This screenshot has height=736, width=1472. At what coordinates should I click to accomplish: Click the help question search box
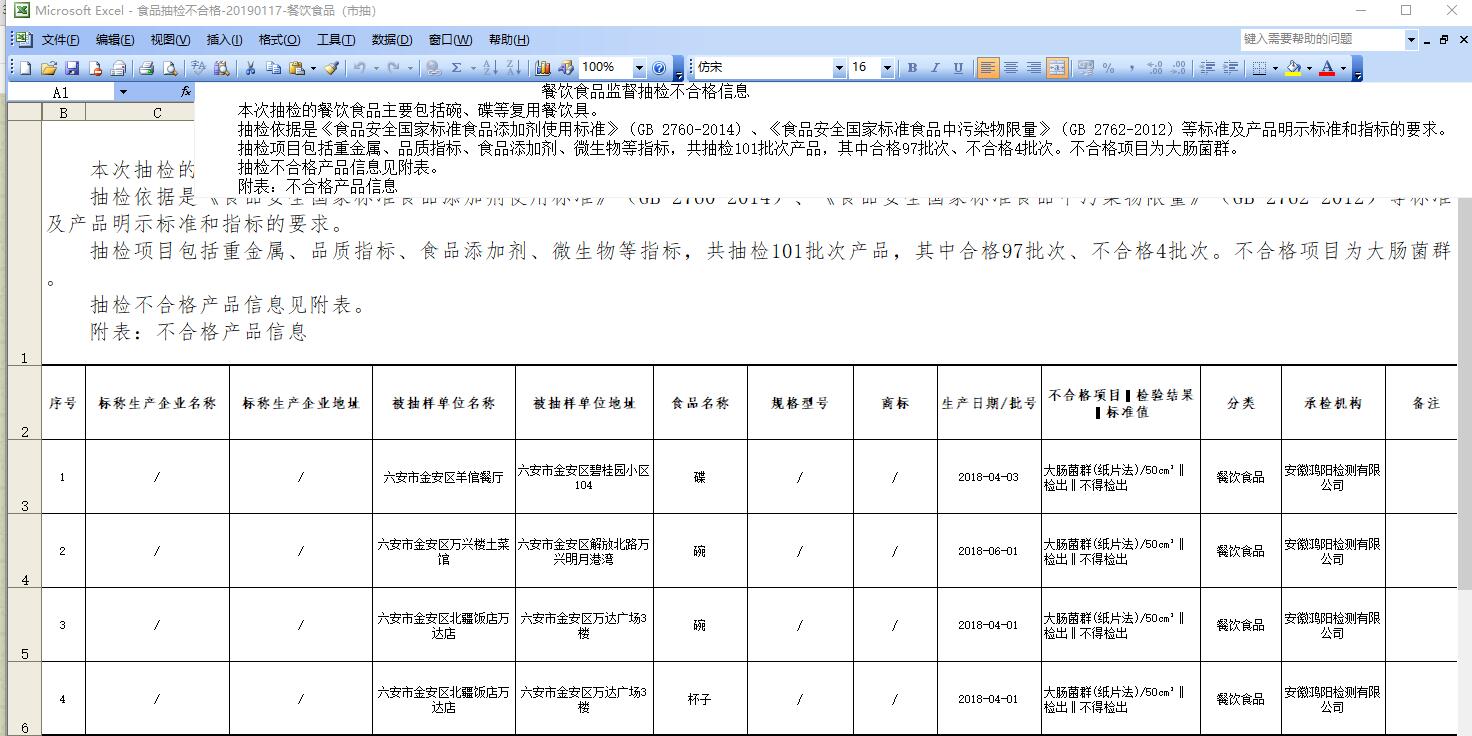pos(1322,39)
